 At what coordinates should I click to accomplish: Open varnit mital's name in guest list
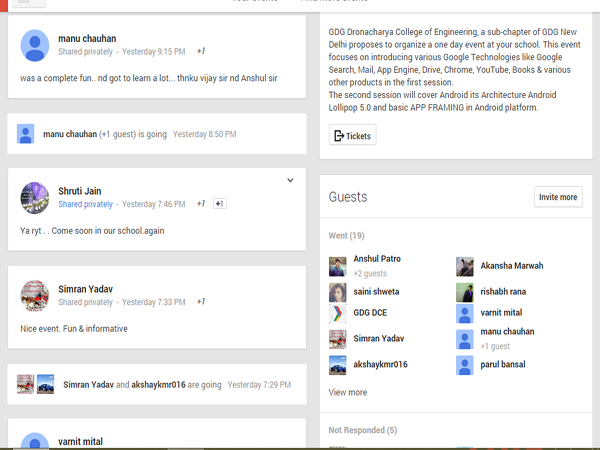[501, 313]
